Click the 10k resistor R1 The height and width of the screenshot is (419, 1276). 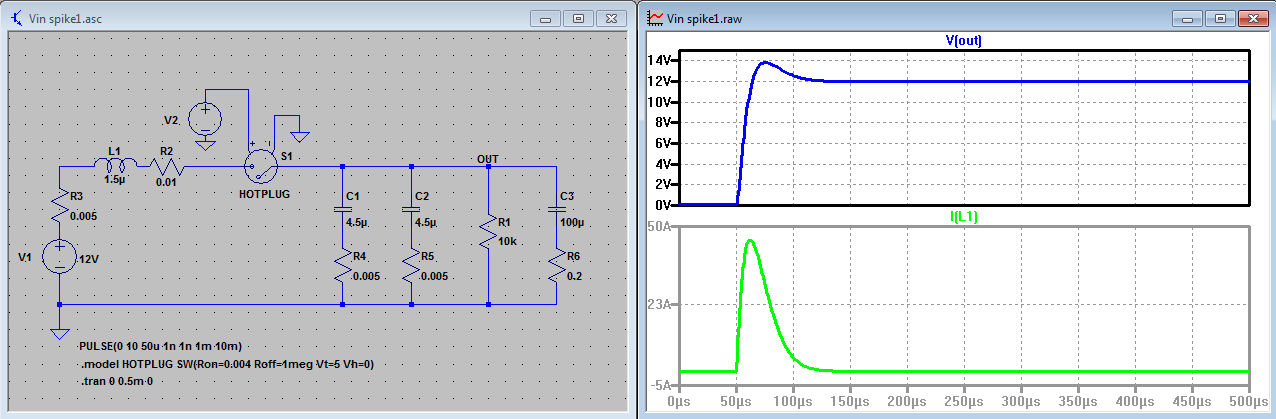tap(488, 234)
